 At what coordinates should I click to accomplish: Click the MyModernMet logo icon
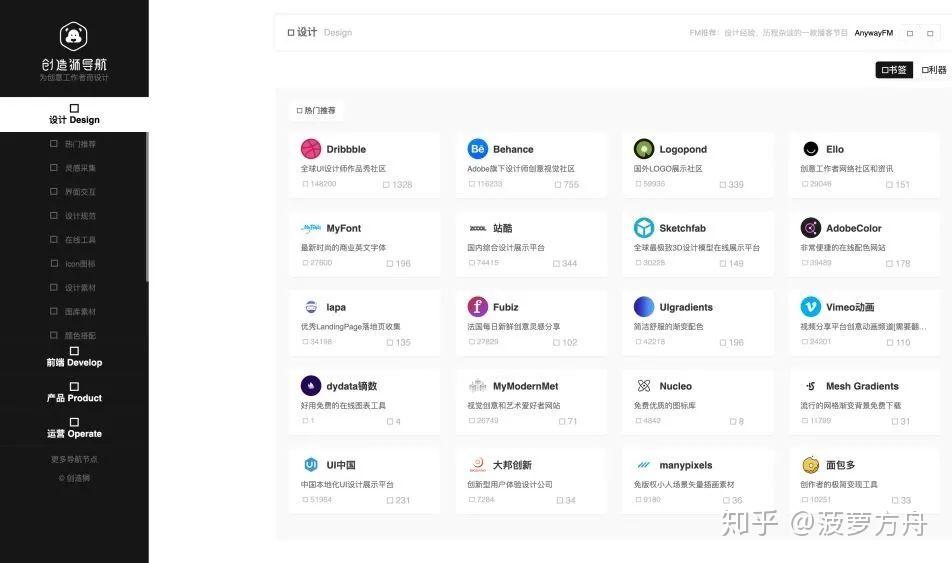click(477, 386)
